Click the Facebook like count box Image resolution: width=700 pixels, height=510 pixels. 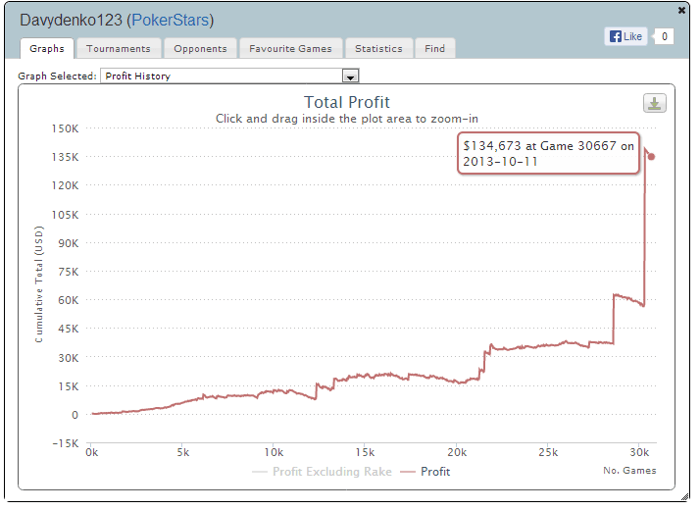(664, 37)
